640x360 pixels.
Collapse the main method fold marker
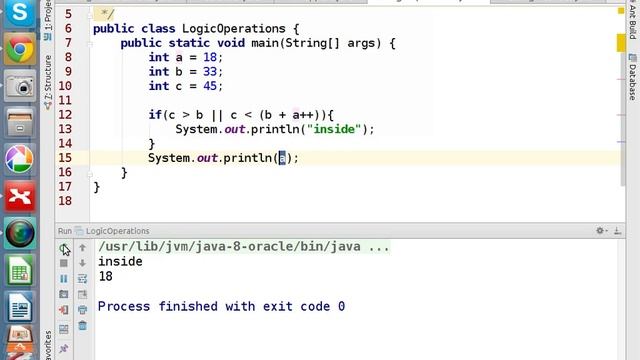coord(90,43)
